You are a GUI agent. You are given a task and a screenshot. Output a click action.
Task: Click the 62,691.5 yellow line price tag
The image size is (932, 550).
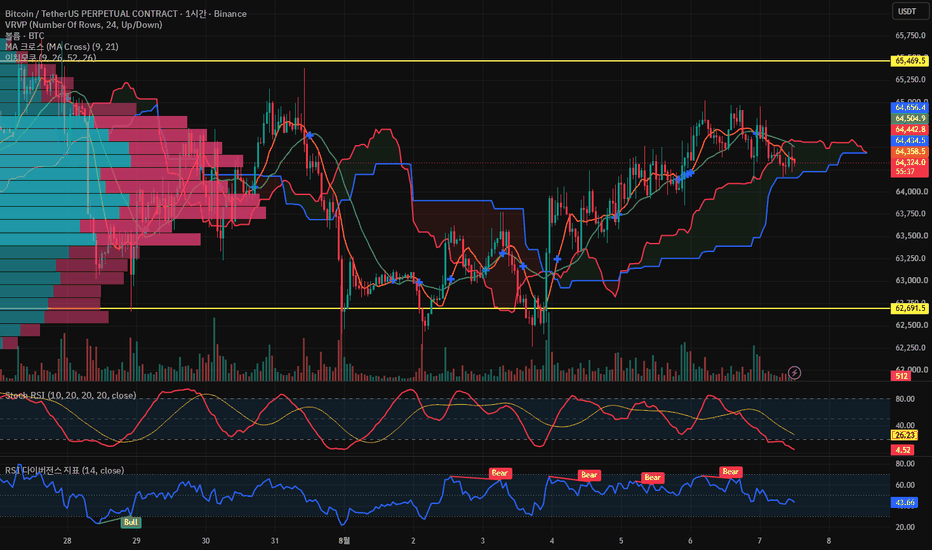[909, 308]
